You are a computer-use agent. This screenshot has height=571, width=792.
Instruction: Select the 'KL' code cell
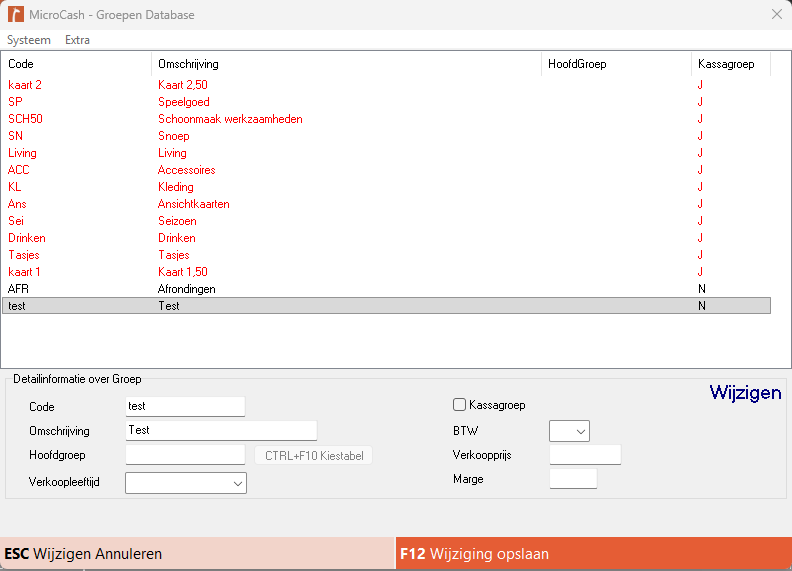click(x=14, y=187)
